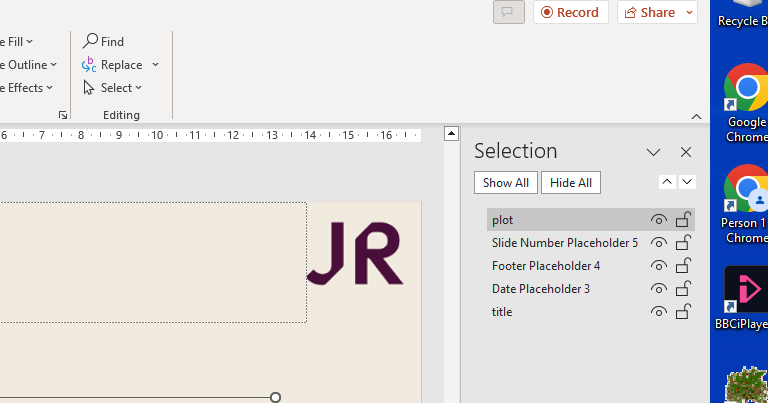Expand the Share button dropdown
Image resolution: width=768 pixels, height=403 pixels.
coord(688,13)
